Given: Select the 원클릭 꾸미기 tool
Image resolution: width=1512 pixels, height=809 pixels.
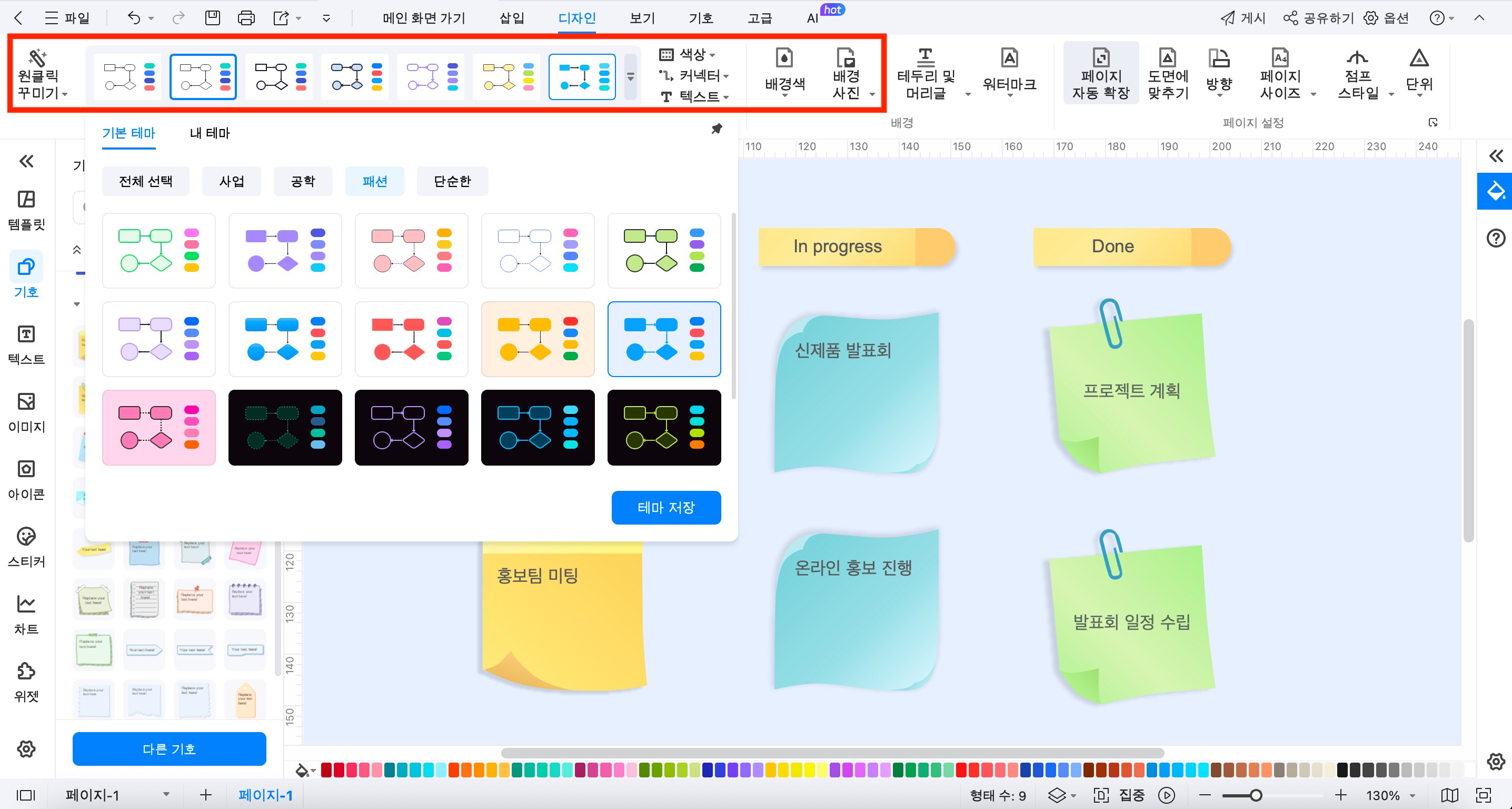Looking at the screenshot, I should pos(39,73).
